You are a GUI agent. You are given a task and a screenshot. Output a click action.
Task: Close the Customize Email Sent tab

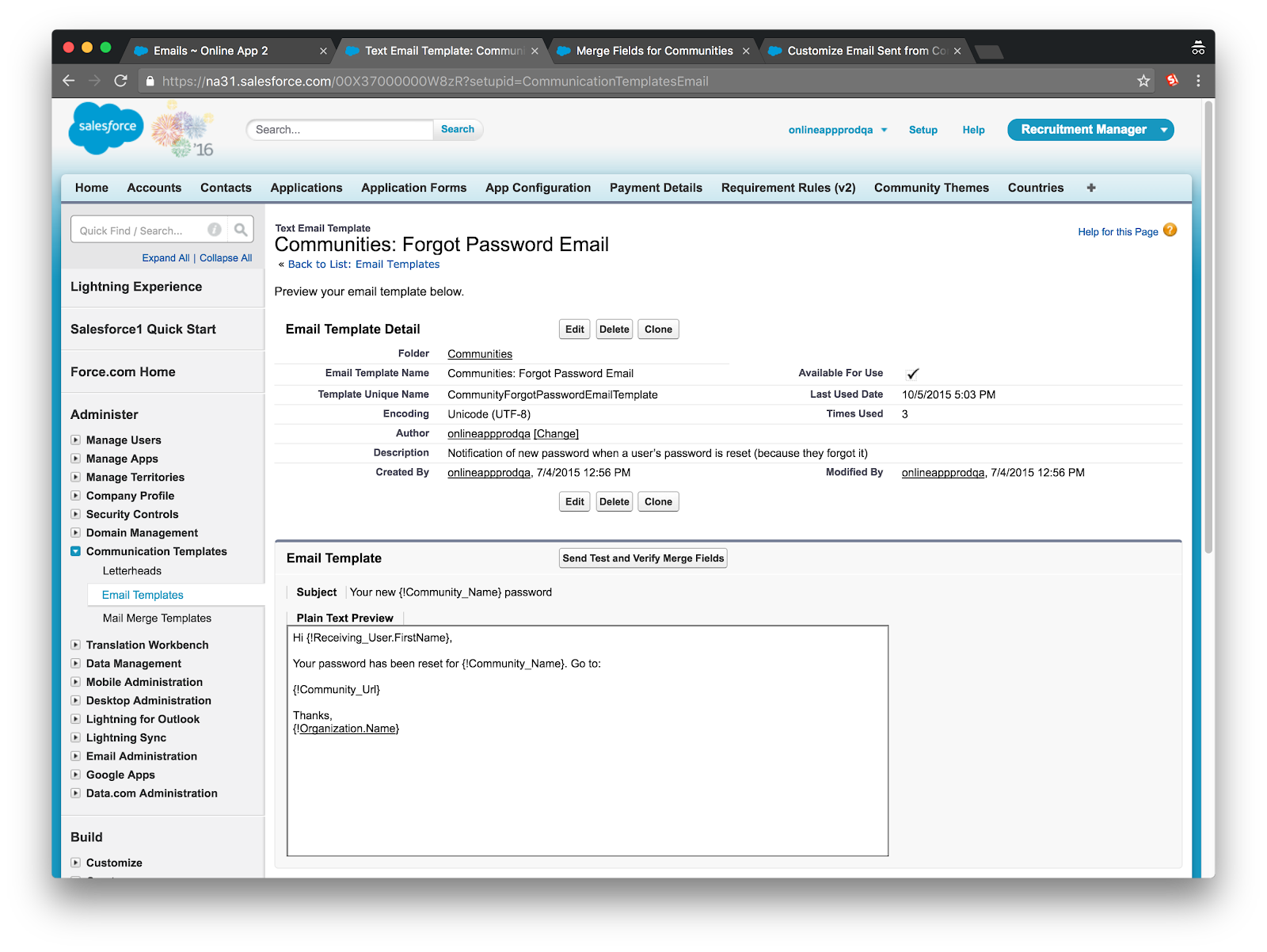[x=957, y=51]
